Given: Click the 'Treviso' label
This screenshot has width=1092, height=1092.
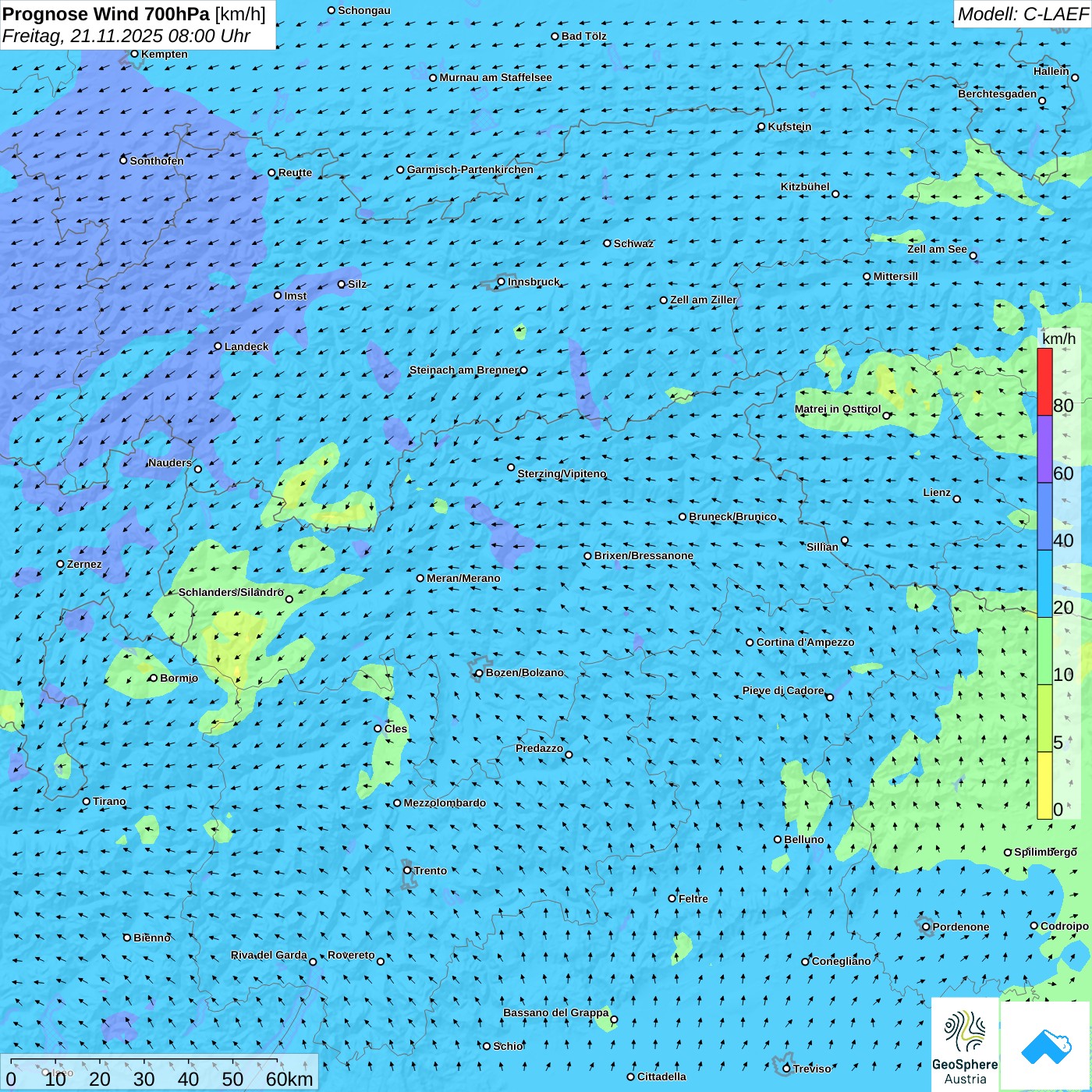Looking at the screenshot, I should [x=812, y=1069].
